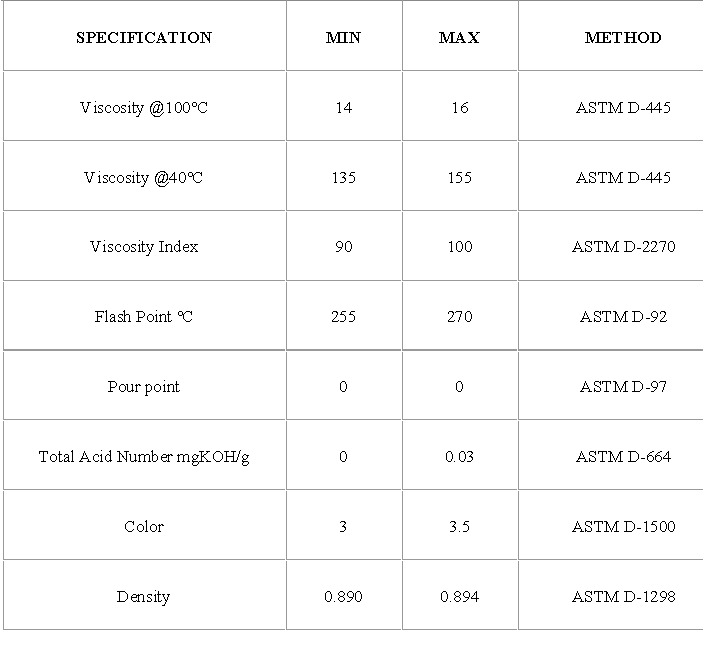Click the SPECIFICATION column header
The width and height of the screenshot is (703, 672).
tap(144, 38)
